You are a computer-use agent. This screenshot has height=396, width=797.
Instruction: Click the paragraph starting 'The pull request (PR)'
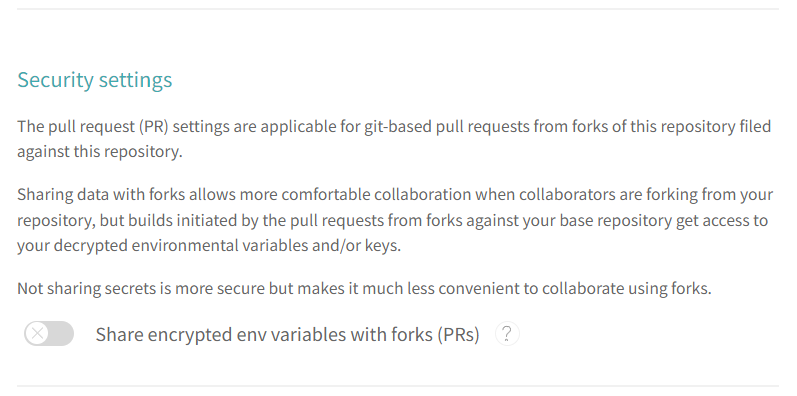tap(394, 139)
